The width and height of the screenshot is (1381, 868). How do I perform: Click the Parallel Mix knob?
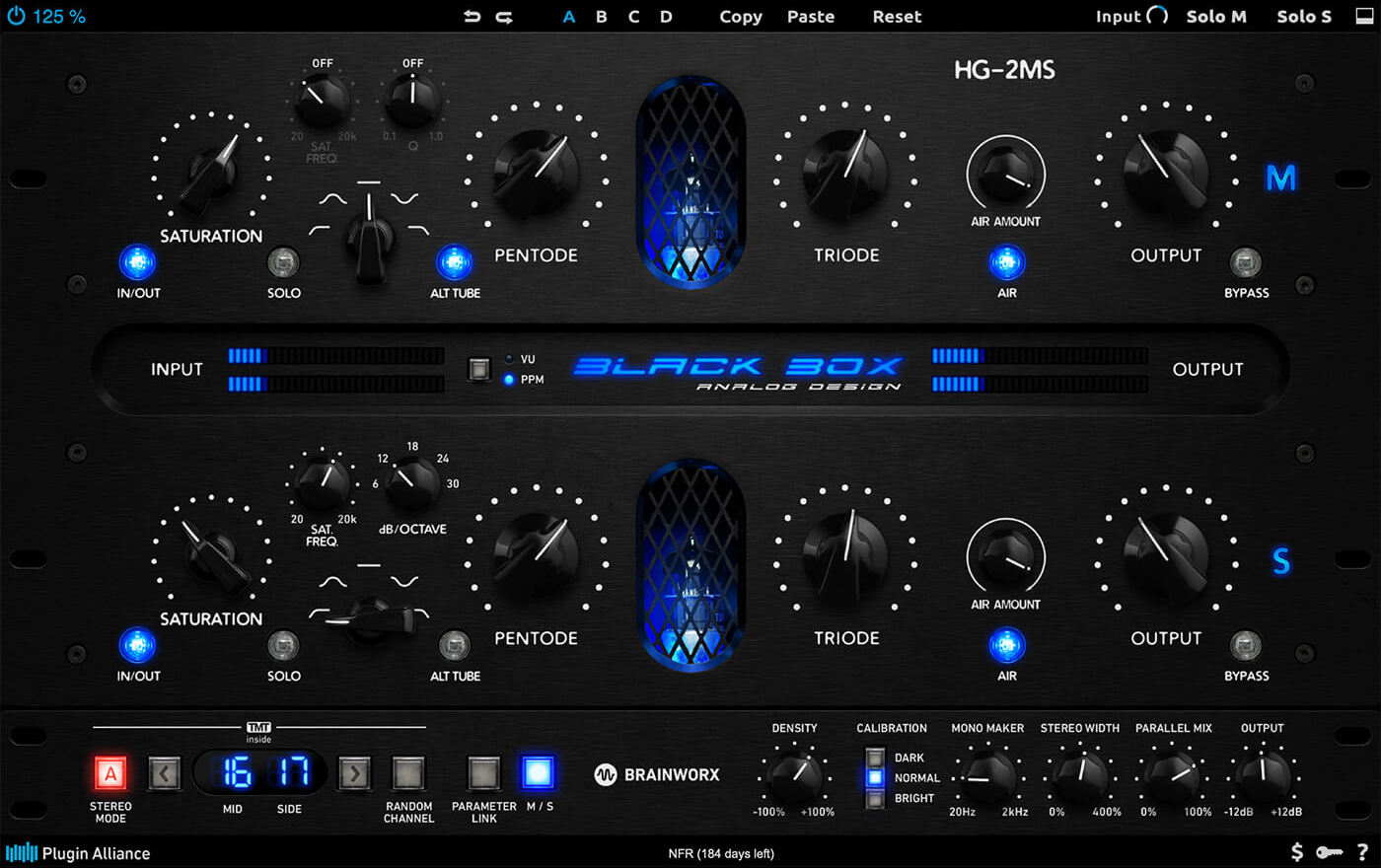1173,776
